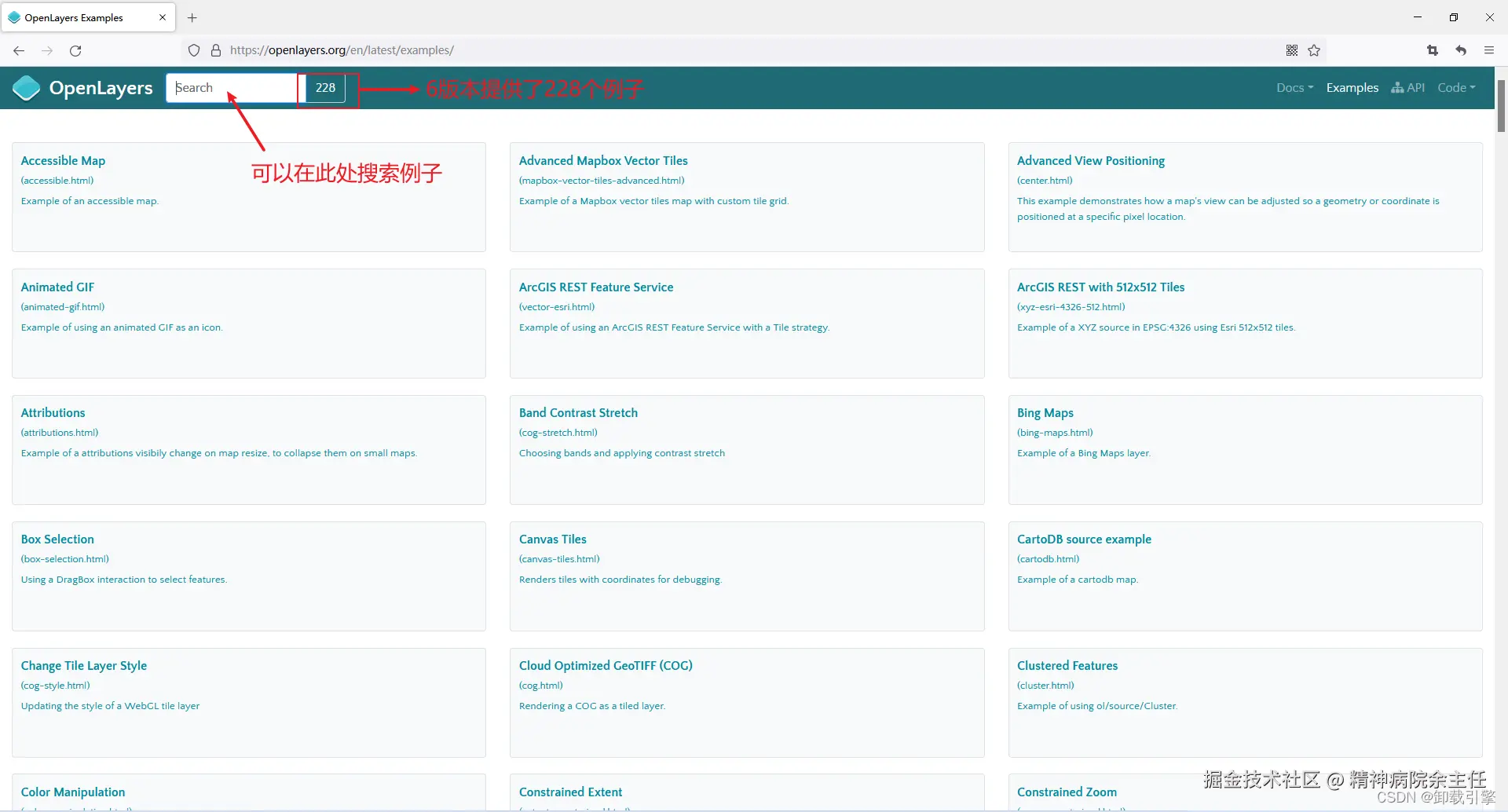
Task: Click the (animated-gif.html) filename text
Action: [x=63, y=307]
